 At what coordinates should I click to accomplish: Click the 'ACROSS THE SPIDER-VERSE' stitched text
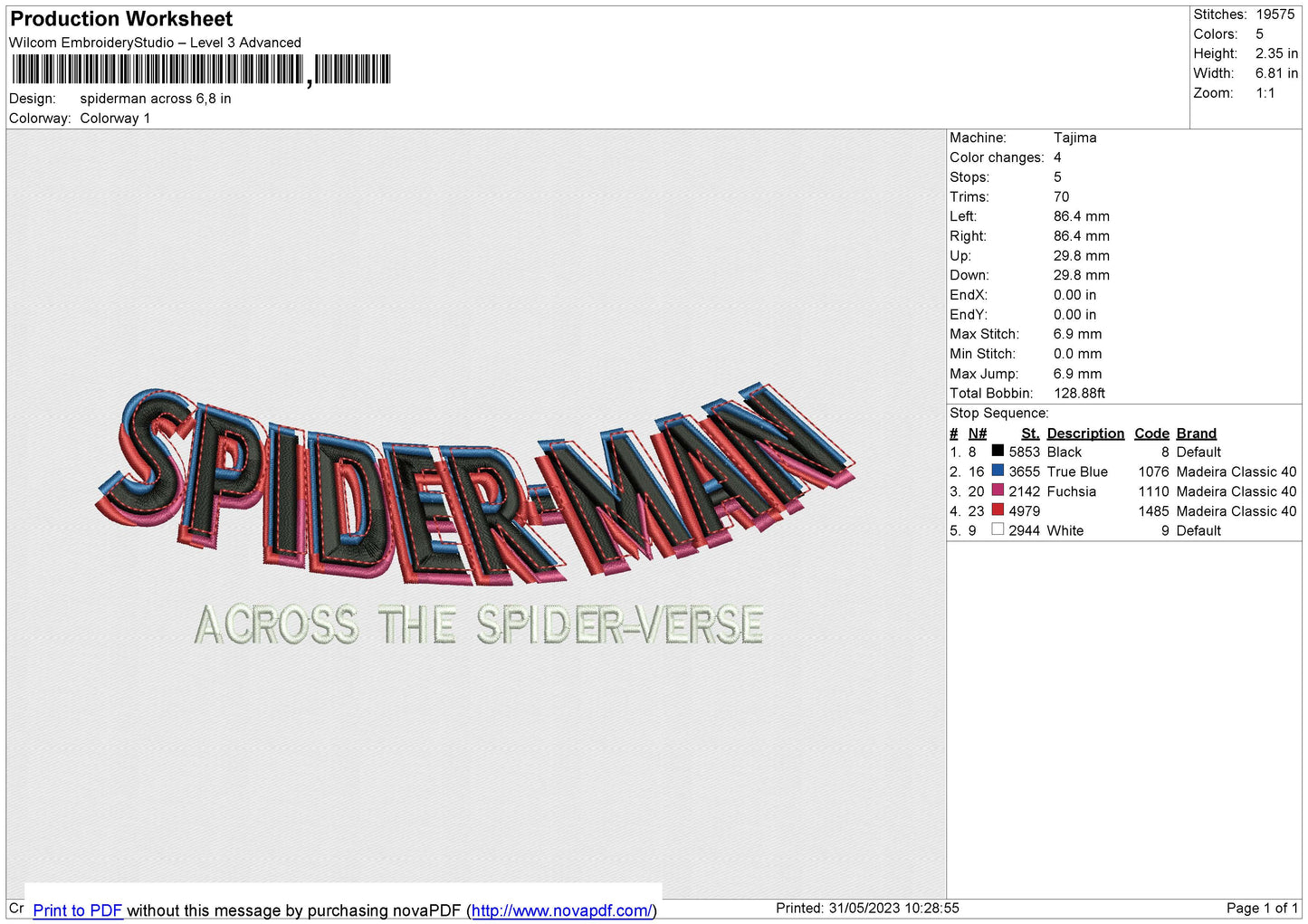click(480, 624)
